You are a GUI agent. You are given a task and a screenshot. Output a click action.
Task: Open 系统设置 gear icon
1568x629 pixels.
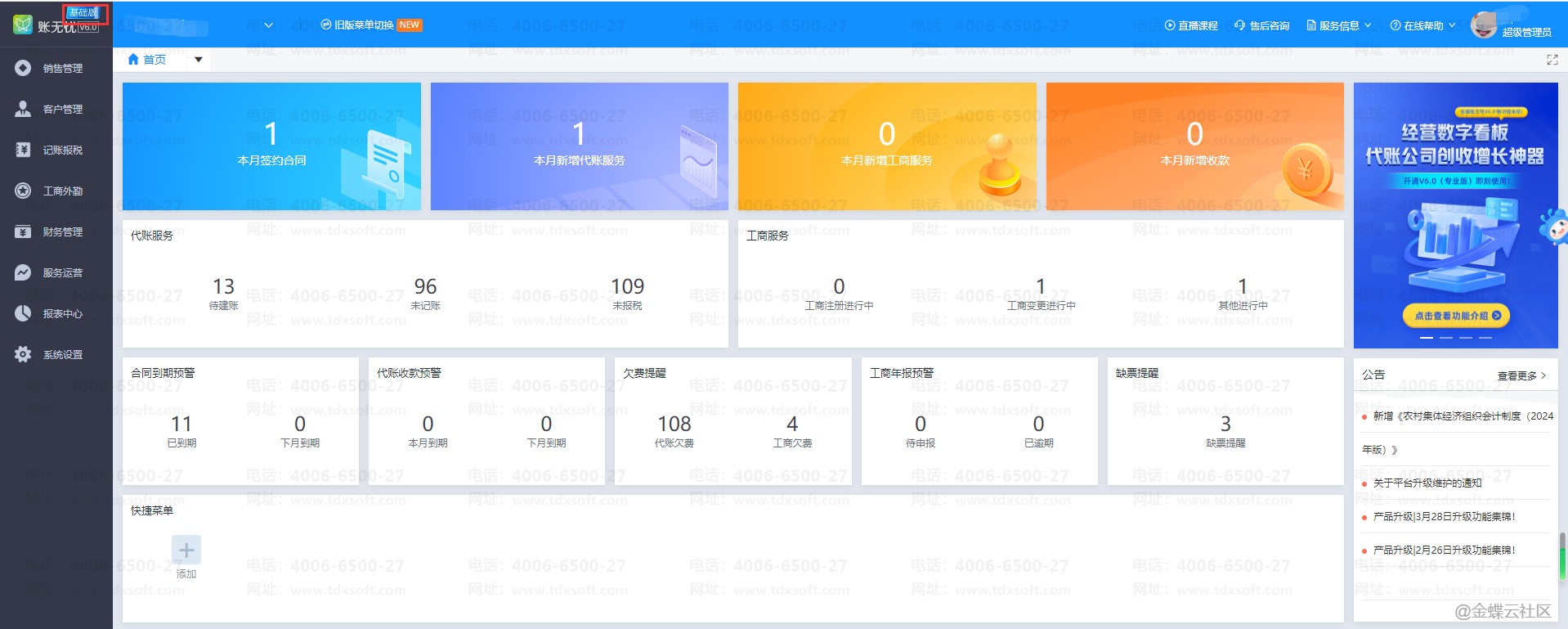[23, 354]
